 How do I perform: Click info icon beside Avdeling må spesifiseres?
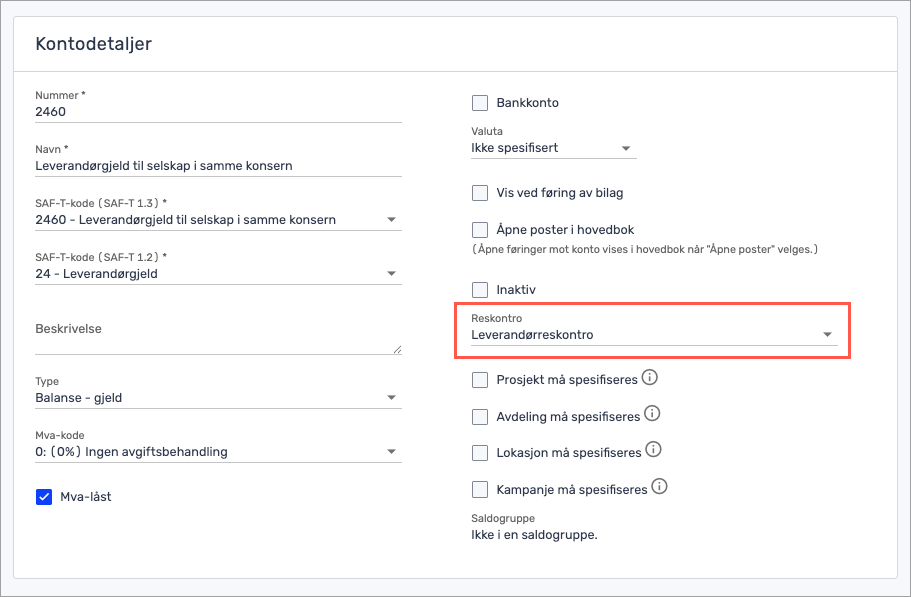pos(652,414)
